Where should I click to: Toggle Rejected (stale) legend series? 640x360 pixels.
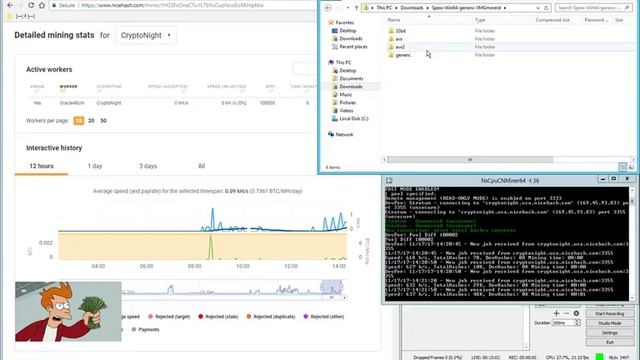coord(218,317)
